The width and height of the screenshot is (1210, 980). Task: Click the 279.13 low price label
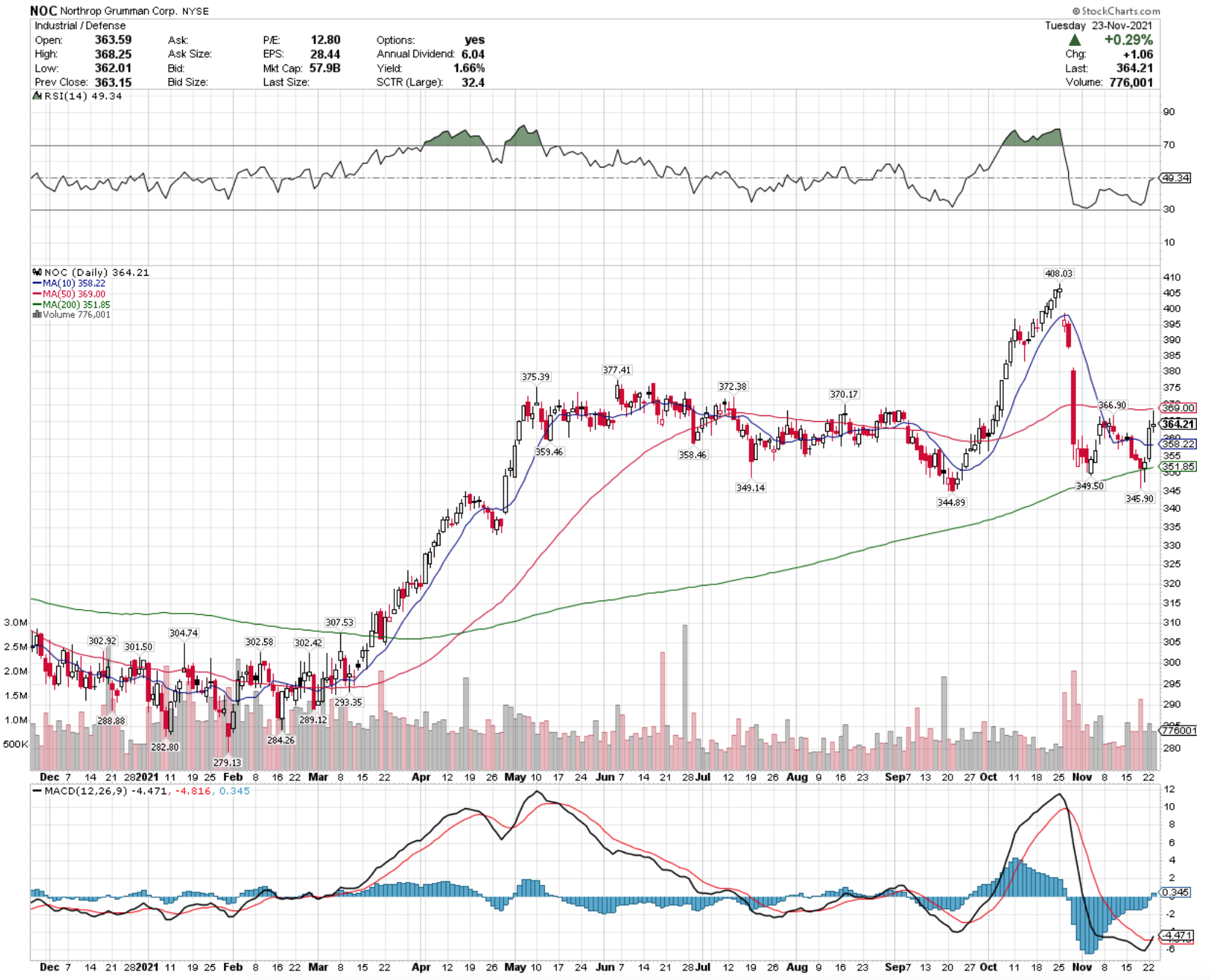(227, 763)
